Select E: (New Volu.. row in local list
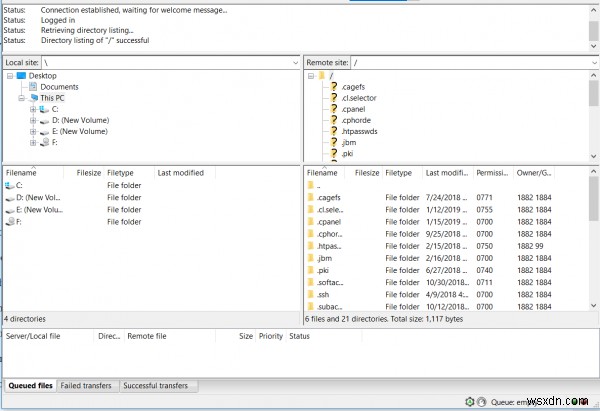Image resolution: width=600 pixels, height=411 pixels. 151,210
